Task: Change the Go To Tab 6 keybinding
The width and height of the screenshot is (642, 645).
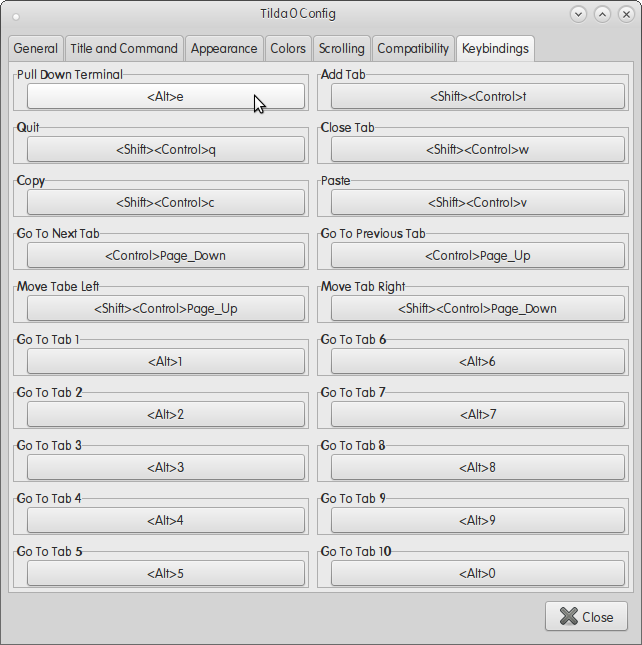Action: 478,362
